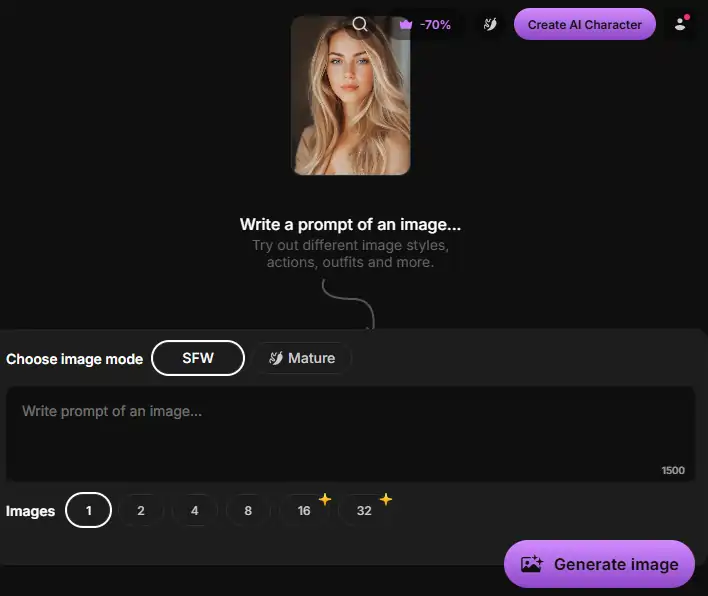708x596 pixels.
Task: Click Create AI Character button
Action: click(x=585, y=24)
